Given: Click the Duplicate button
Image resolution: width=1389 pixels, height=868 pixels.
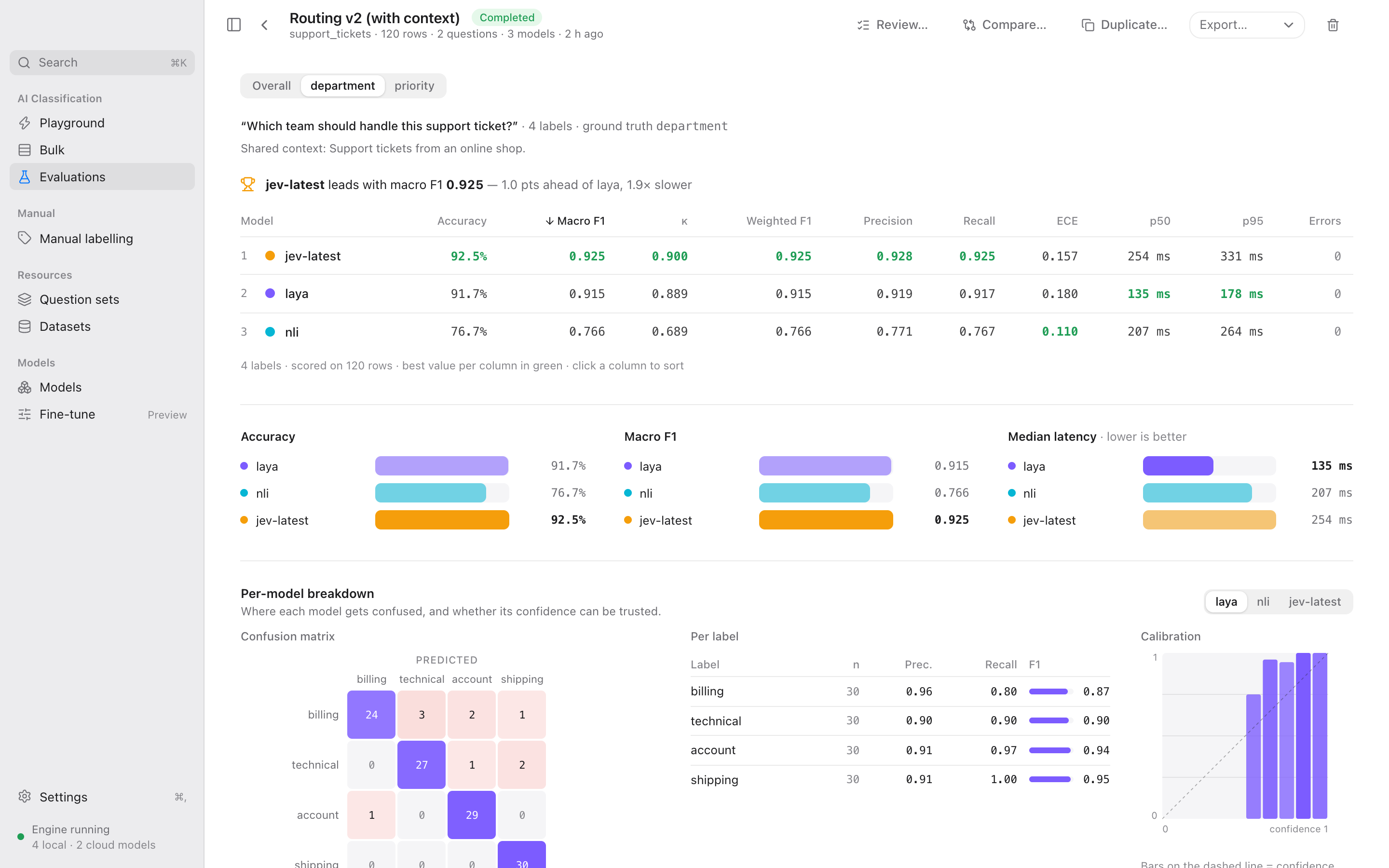Looking at the screenshot, I should 1124,25.
